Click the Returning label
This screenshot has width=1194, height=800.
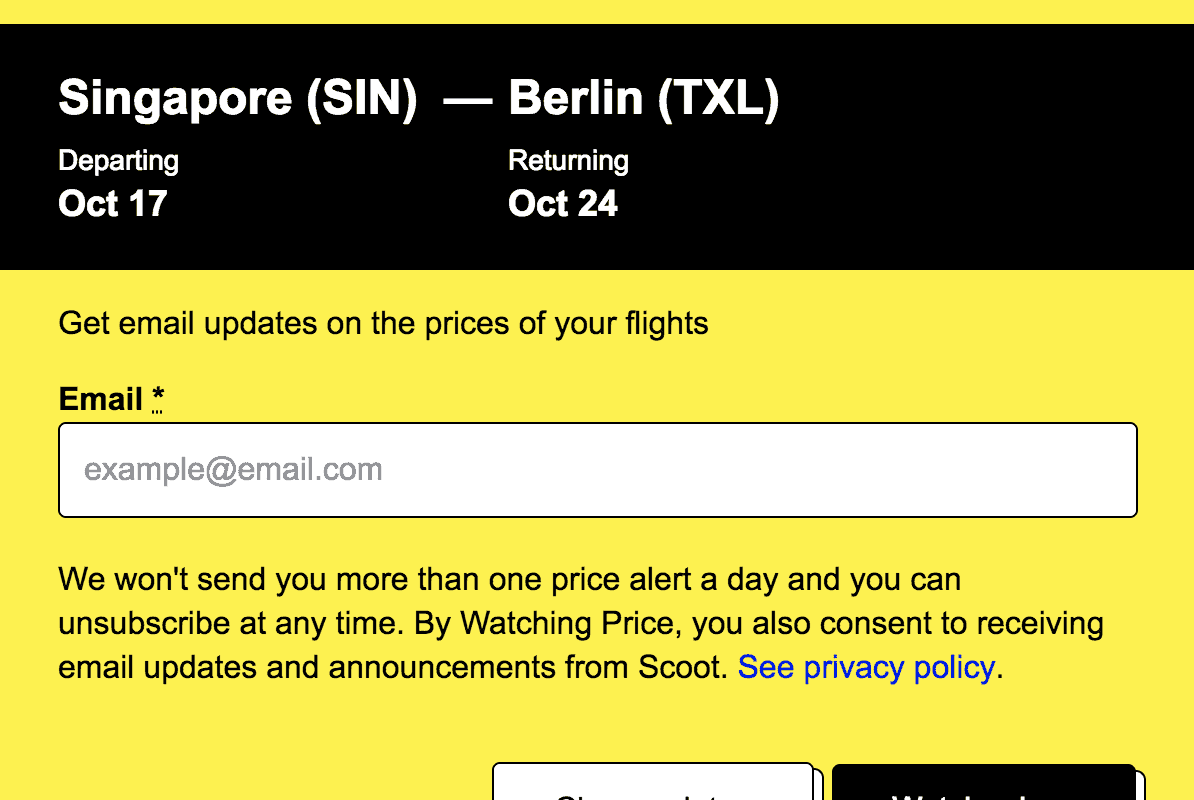568,161
